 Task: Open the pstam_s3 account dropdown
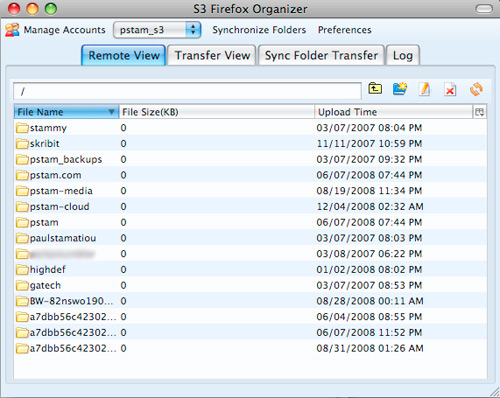click(157, 30)
